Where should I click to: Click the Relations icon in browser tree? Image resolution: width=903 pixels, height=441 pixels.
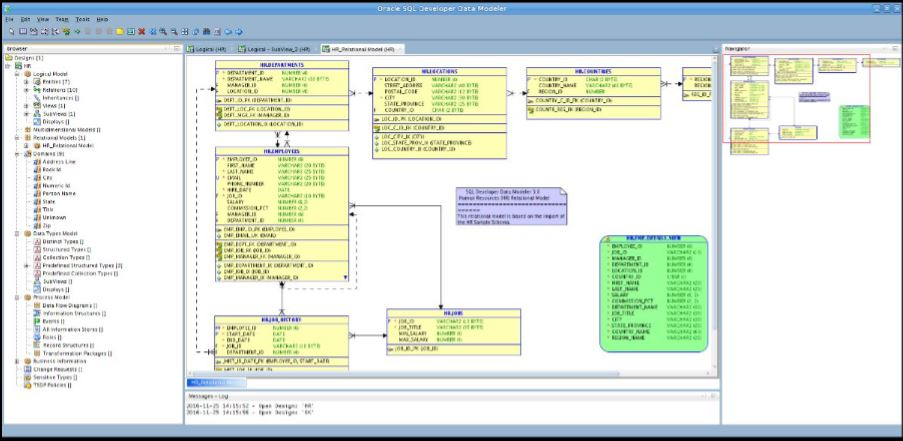tap(37, 90)
